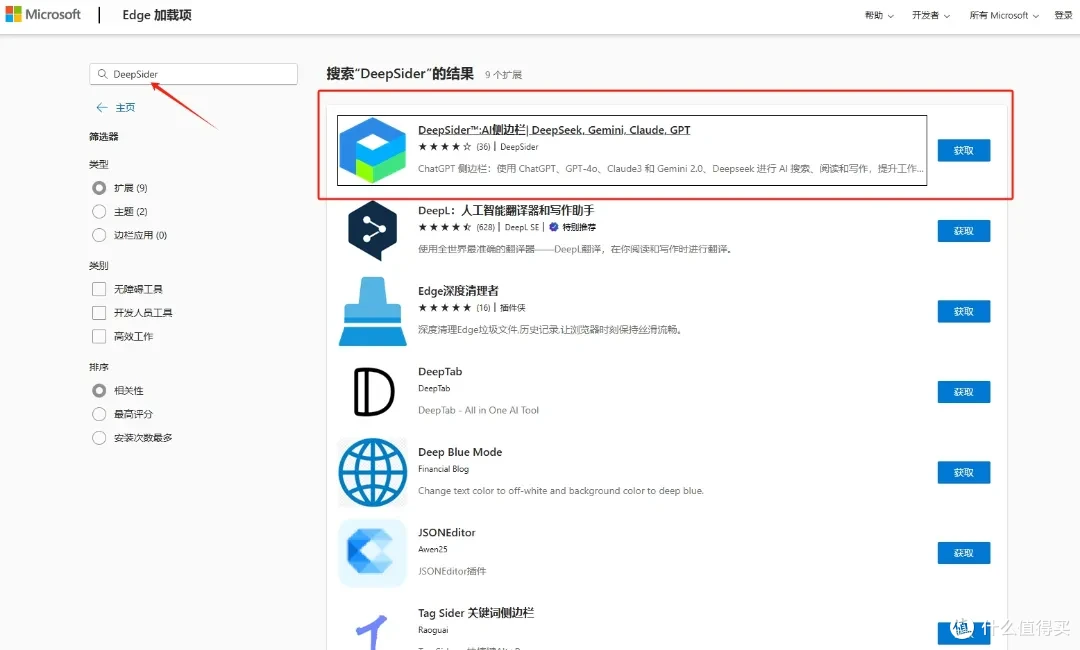Open the DeepL hexagon extension icon

(x=373, y=231)
